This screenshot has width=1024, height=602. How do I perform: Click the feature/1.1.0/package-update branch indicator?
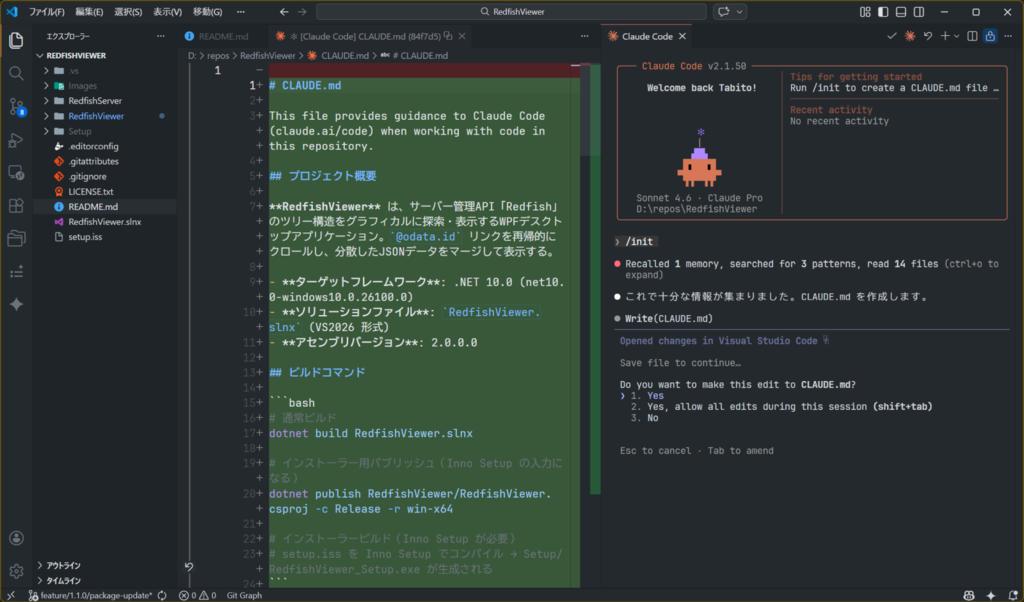[90, 595]
